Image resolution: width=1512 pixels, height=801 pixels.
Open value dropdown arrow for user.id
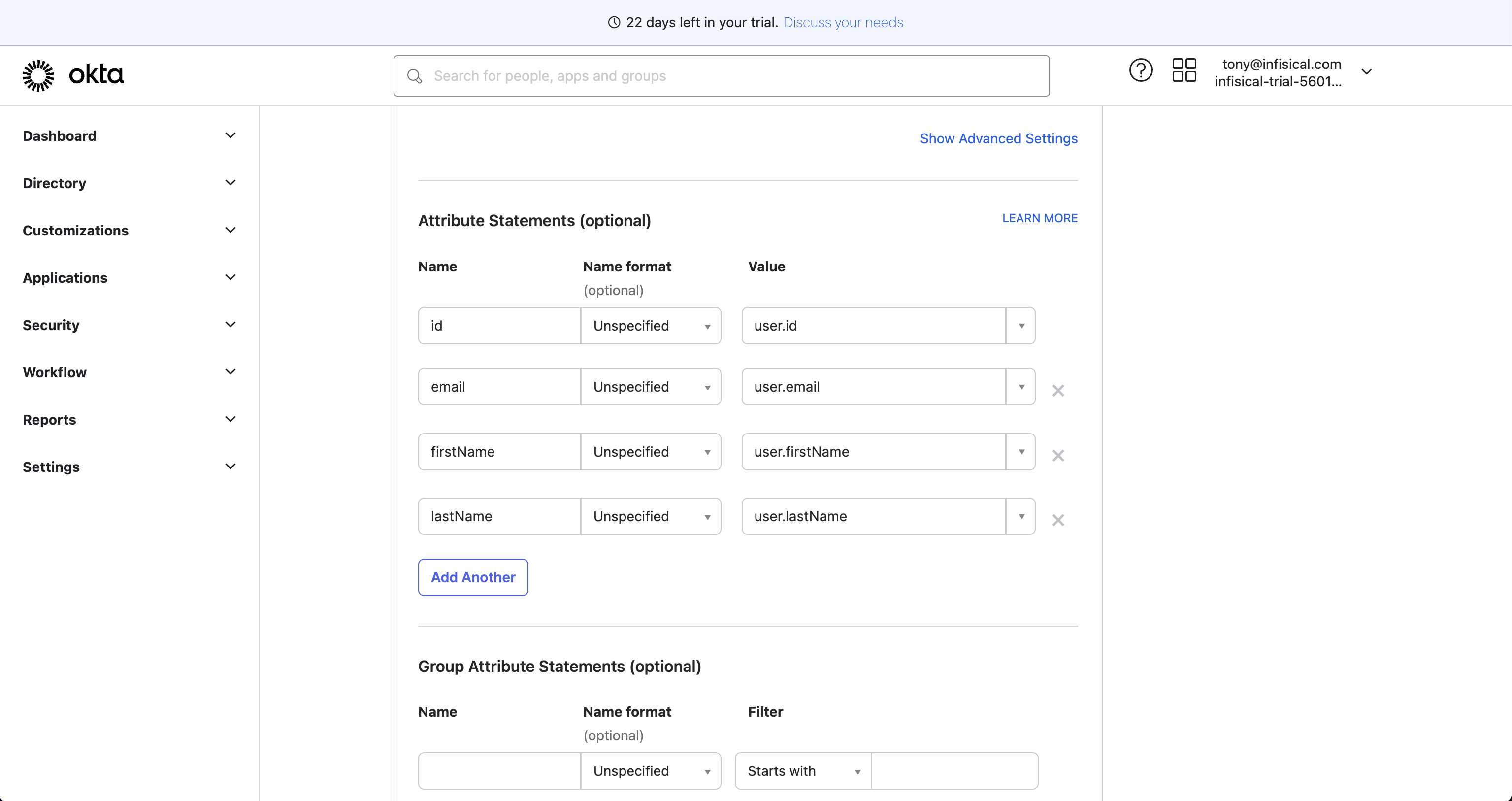pyautogui.click(x=1020, y=326)
